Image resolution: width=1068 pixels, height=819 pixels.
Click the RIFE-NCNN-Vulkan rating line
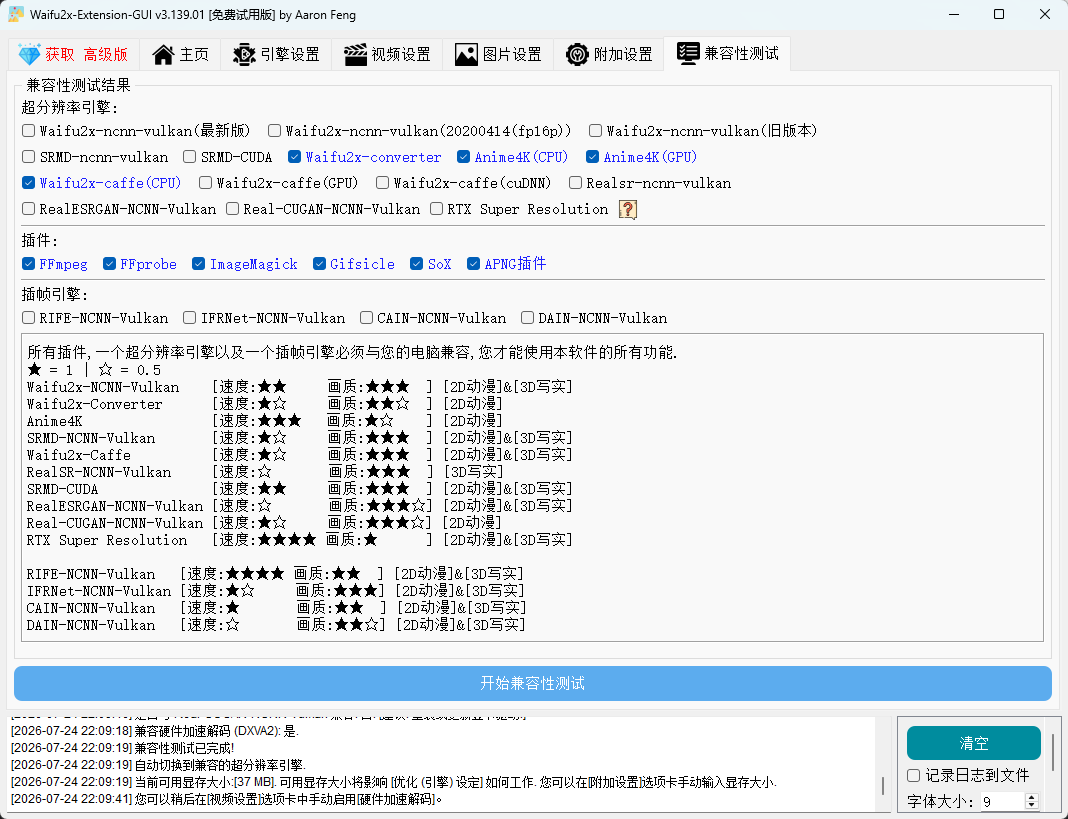pos(276,574)
